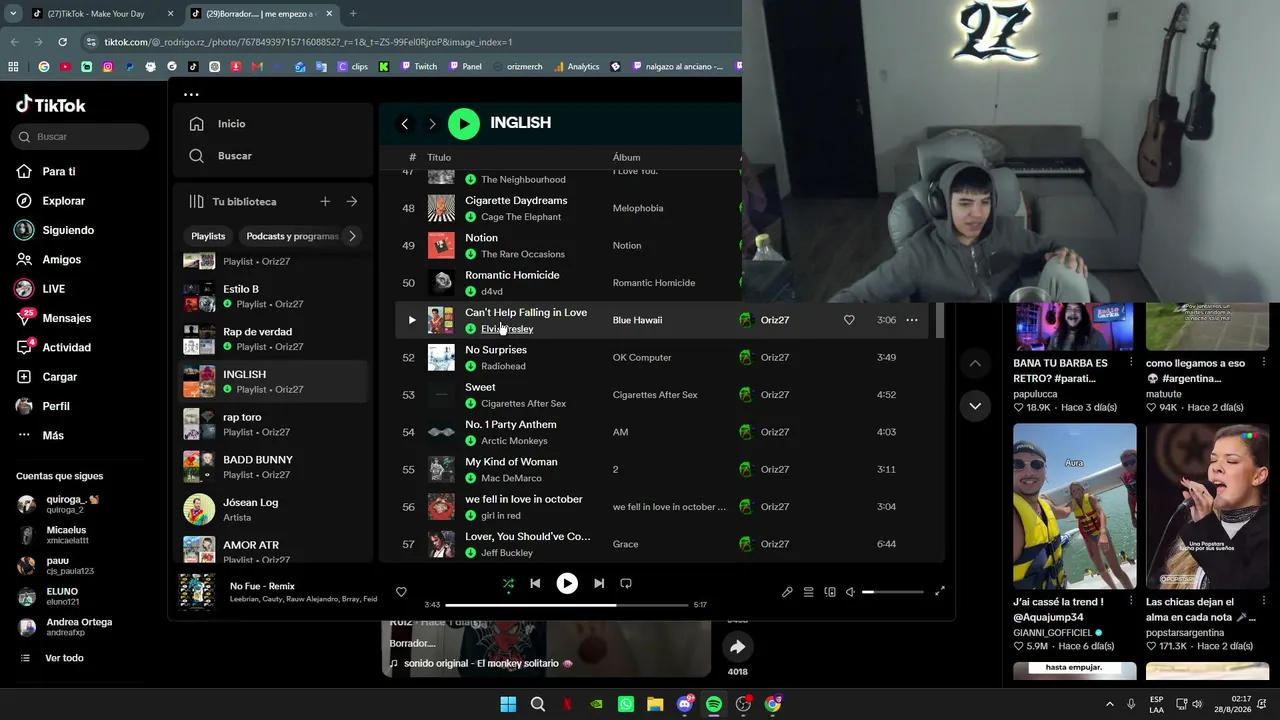Open options for BANA TU BARBA video
Screen dimensions: 1280x720
pyautogui.click(x=1131, y=362)
